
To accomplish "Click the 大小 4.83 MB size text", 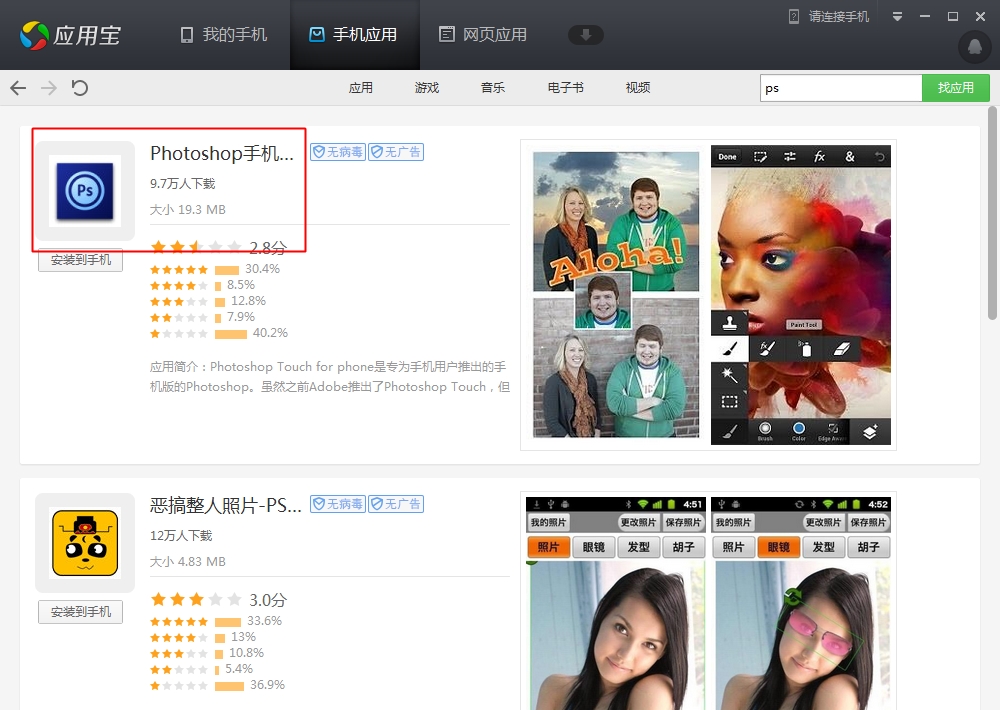I will tap(188, 562).
